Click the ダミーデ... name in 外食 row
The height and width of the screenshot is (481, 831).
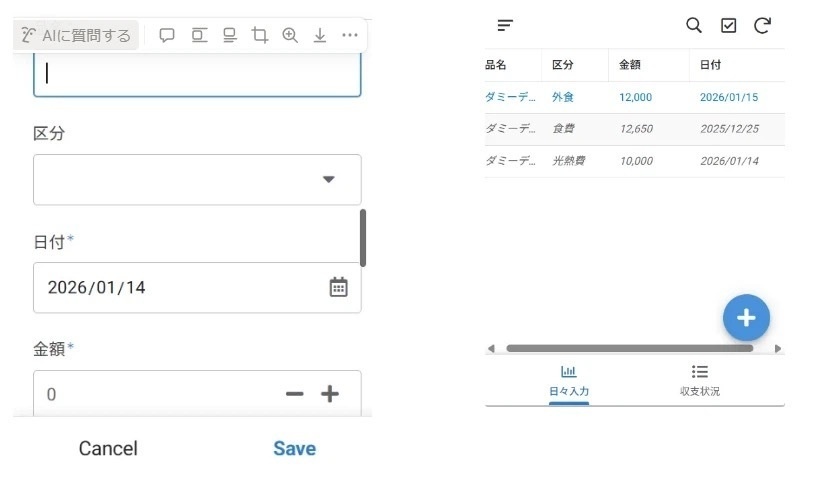(x=510, y=97)
